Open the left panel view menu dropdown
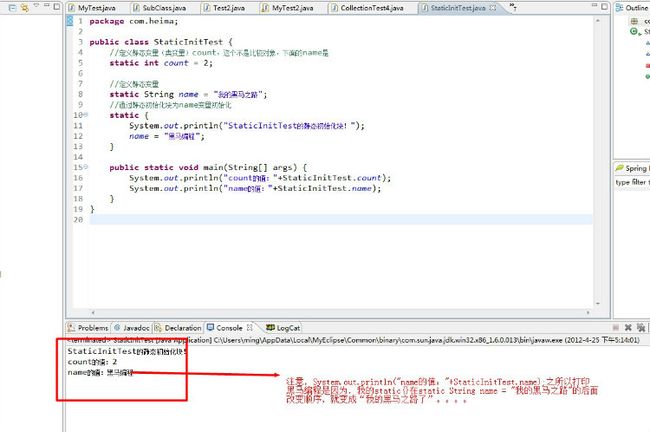The width and height of the screenshot is (650, 432). pyautogui.click(x=36, y=5)
